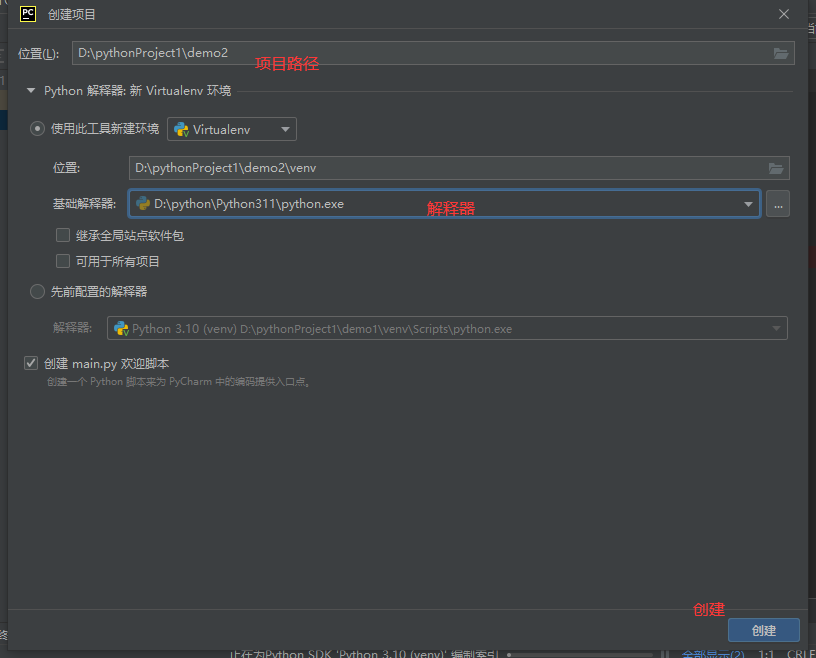Image resolution: width=816 pixels, height=658 pixels.
Task: Click the Python icon beside Python 3.10 (venv)
Action: pos(121,328)
